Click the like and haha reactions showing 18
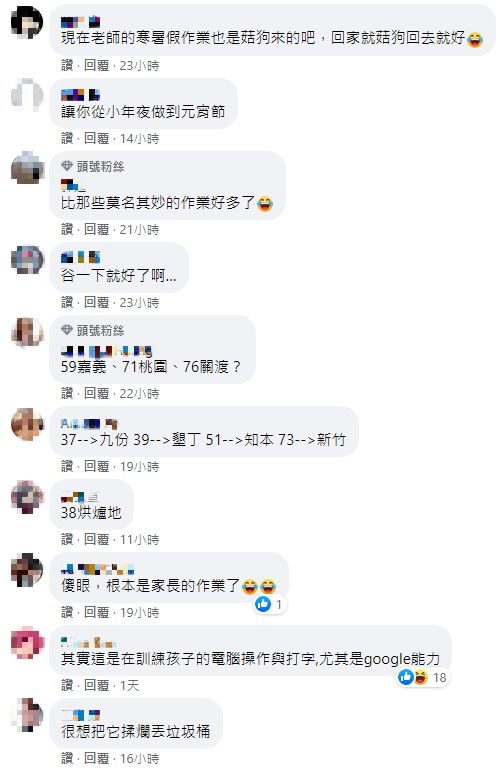Screen dimensions: 502x771 [423, 677]
